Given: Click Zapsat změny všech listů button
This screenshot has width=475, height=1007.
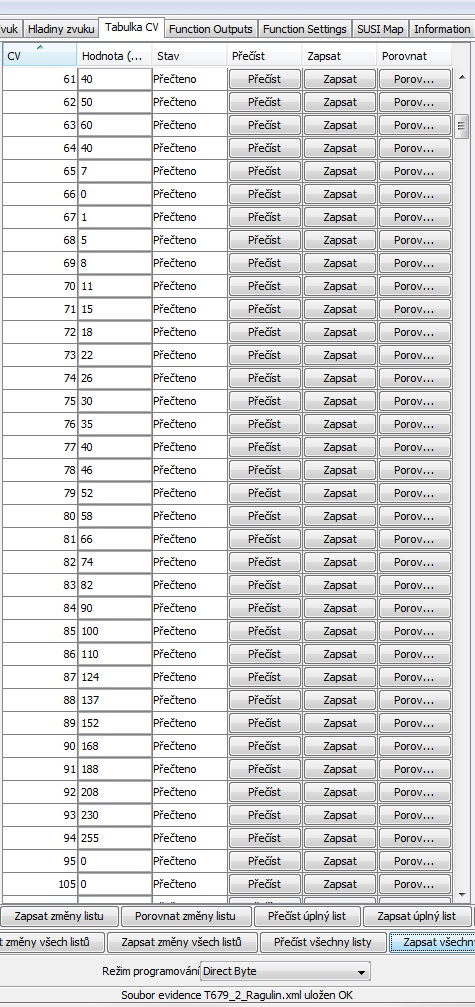Looking at the screenshot, I should click(181, 942).
